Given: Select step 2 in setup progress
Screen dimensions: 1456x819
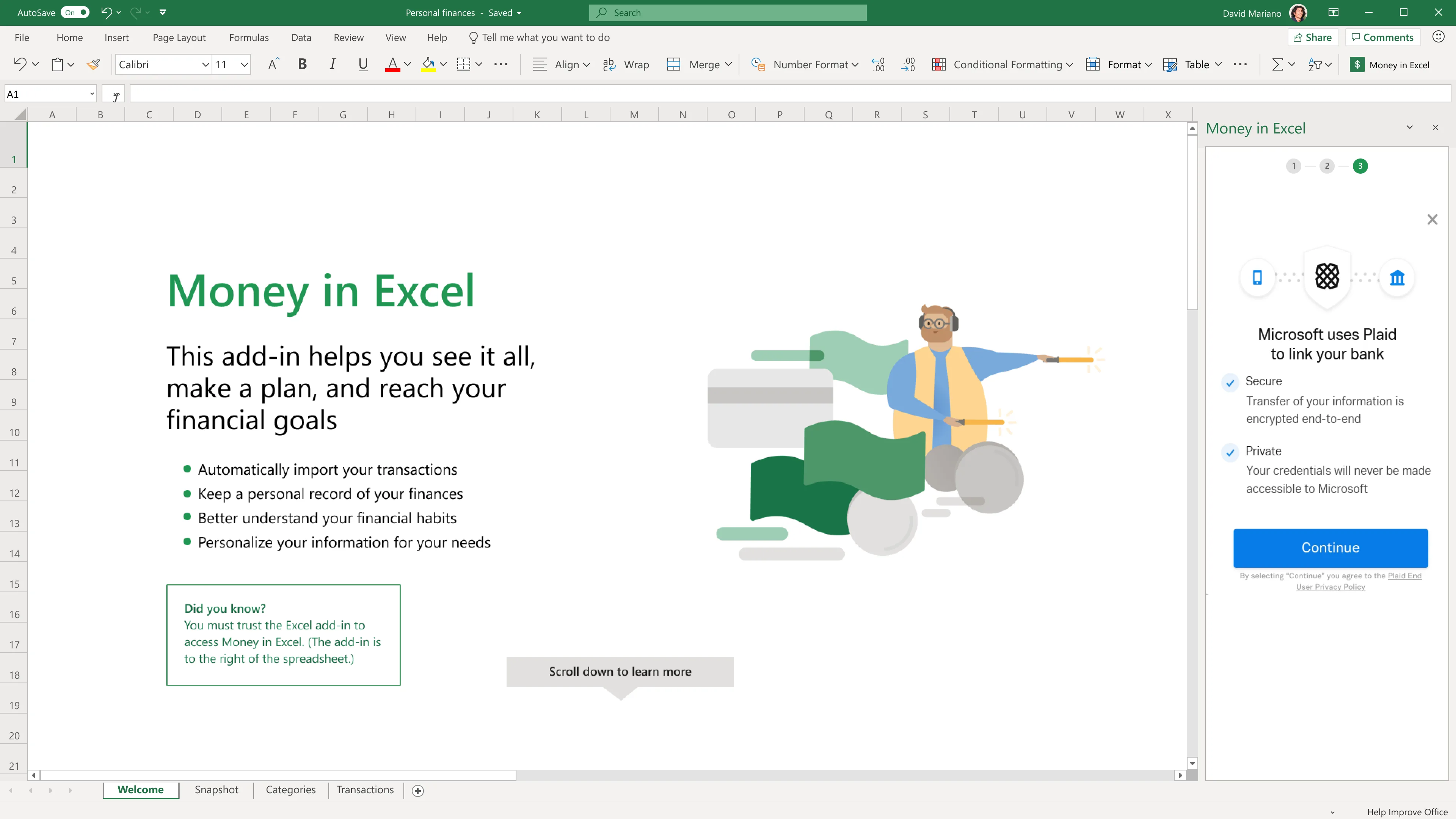Looking at the screenshot, I should pos(1327,166).
